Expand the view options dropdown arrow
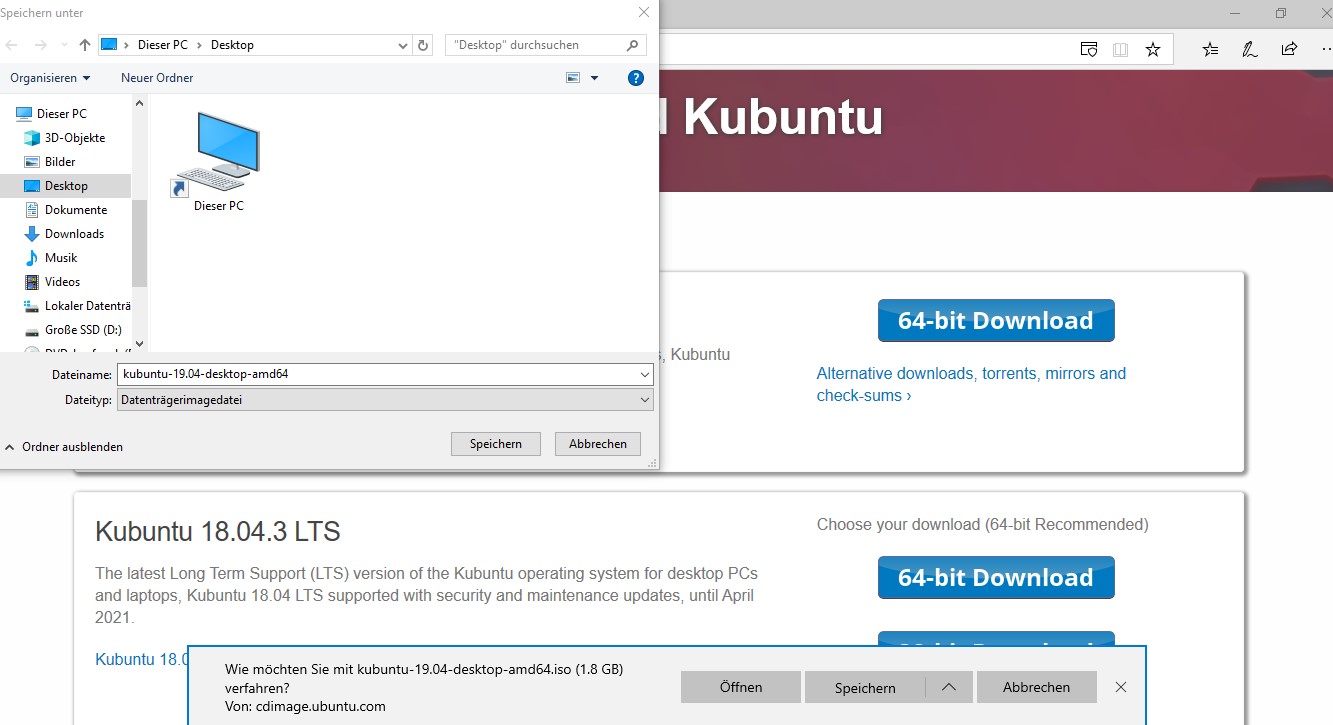This screenshot has width=1333, height=725. point(594,78)
